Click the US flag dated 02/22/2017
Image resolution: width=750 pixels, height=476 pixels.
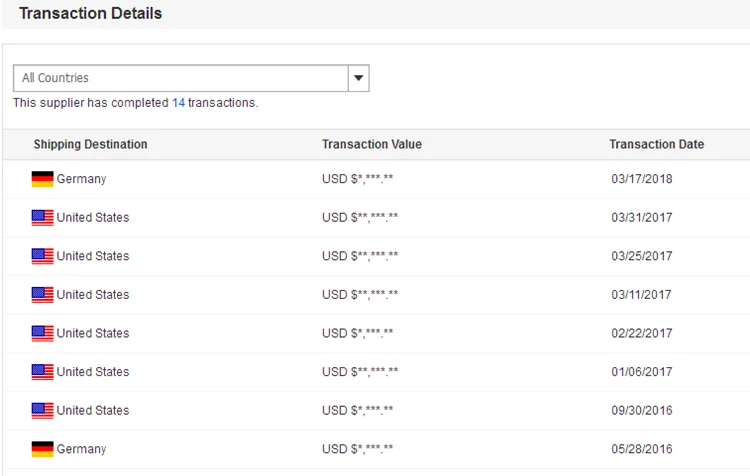click(42, 333)
